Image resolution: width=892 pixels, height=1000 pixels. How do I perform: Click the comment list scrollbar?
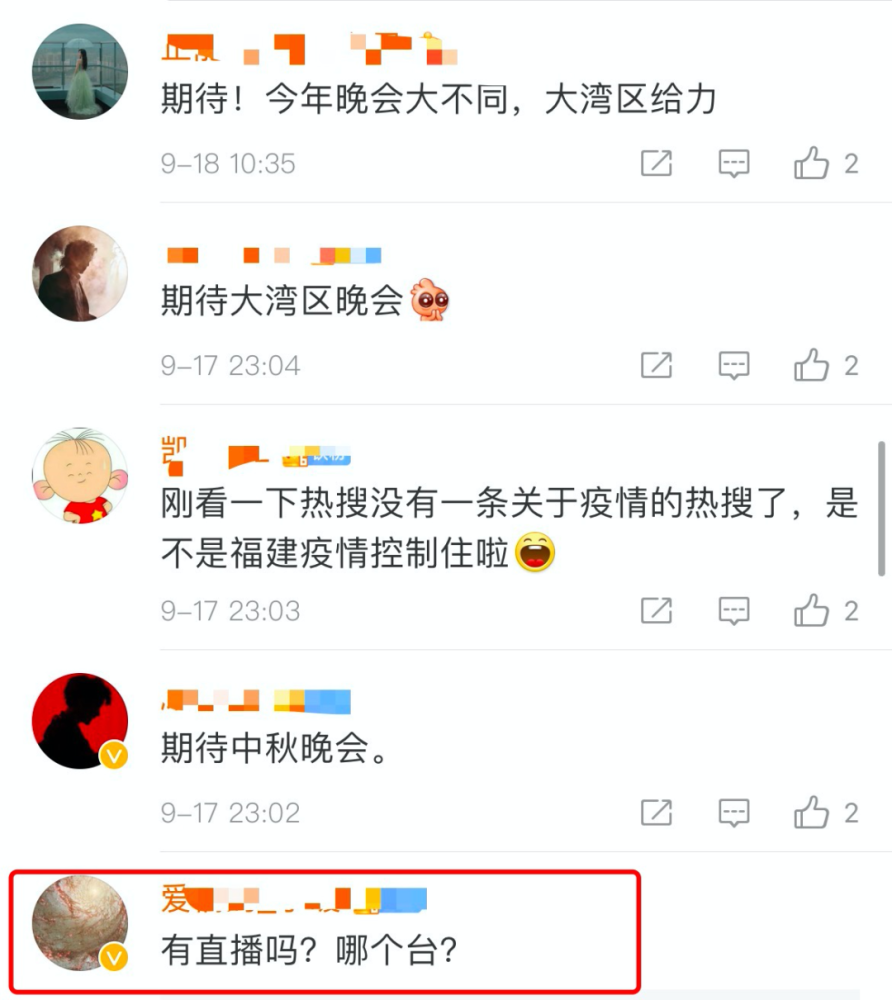881,508
